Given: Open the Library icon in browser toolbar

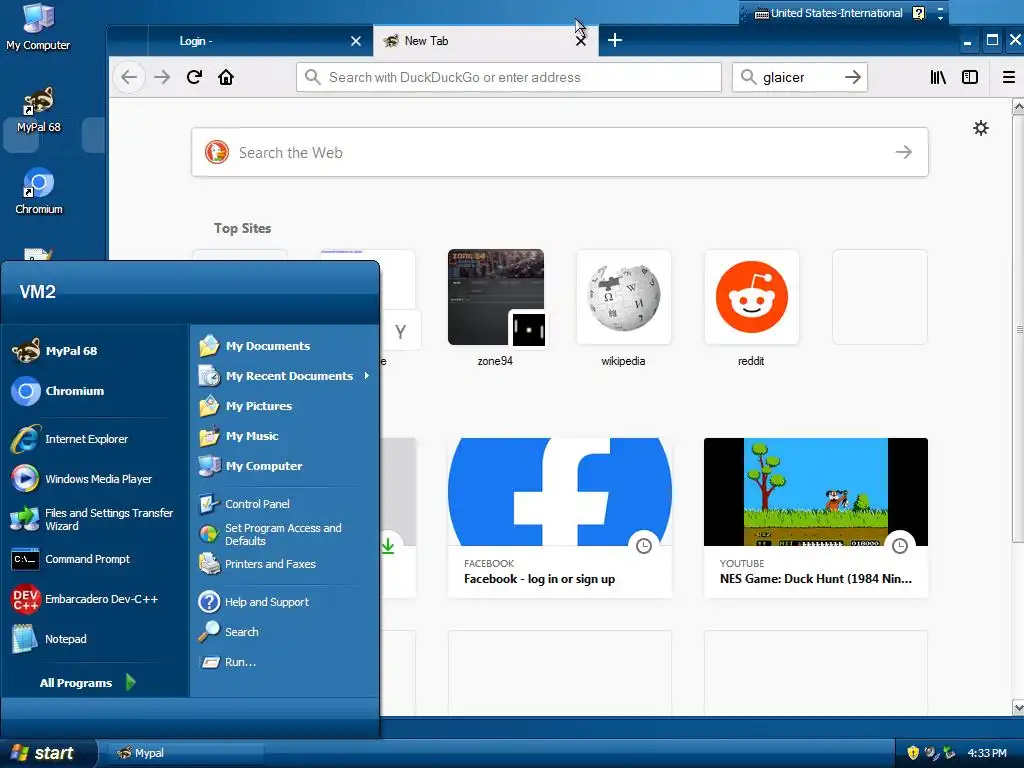Looking at the screenshot, I should pyautogui.click(x=938, y=77).
